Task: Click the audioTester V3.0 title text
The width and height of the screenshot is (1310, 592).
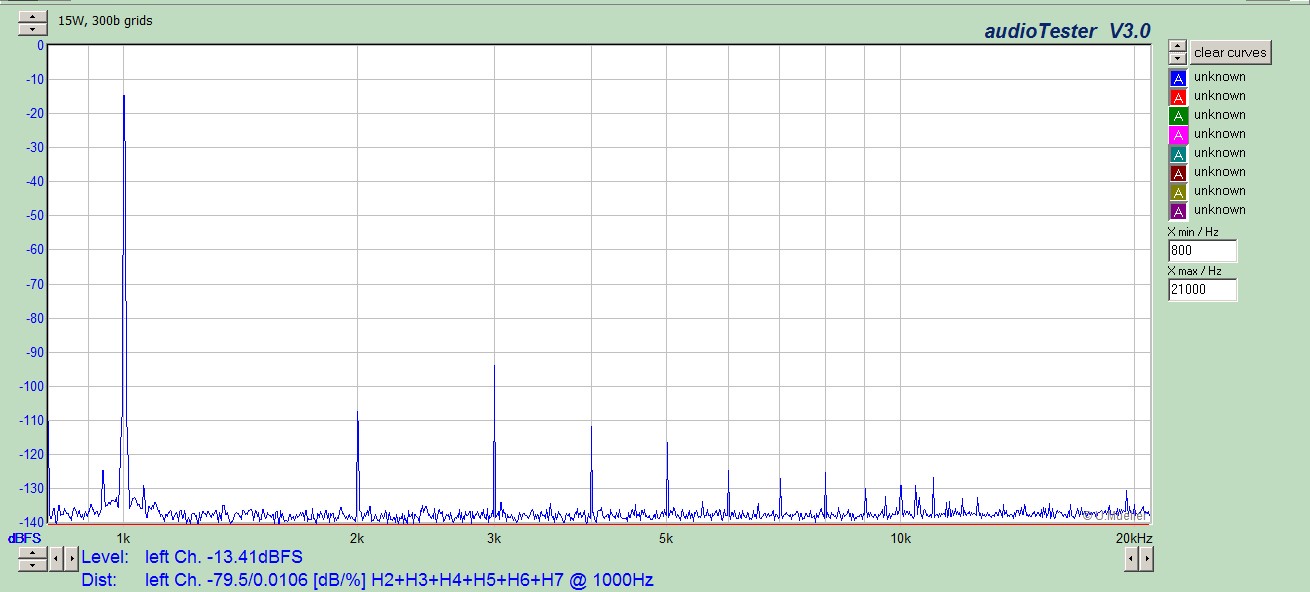Action: (1068, 32)
